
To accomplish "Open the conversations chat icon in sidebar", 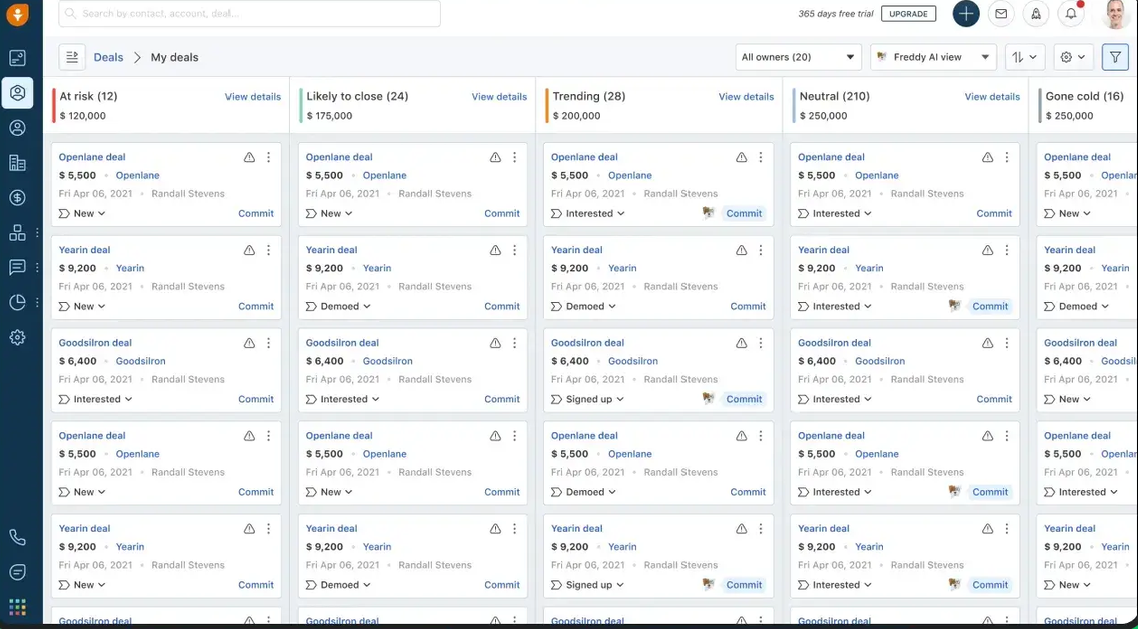I will click(17, 267).
